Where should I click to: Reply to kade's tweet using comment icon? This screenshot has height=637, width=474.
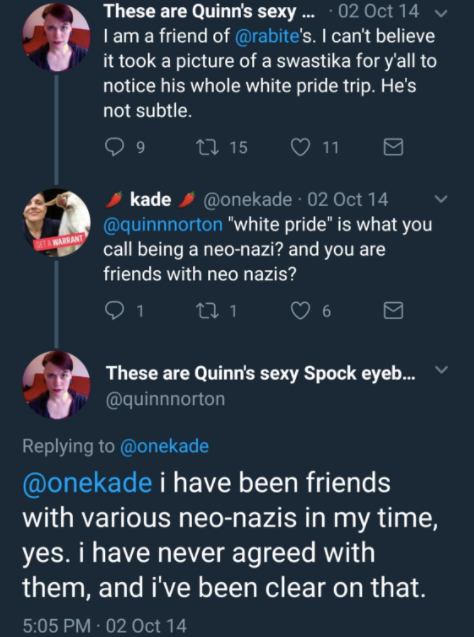114,311
